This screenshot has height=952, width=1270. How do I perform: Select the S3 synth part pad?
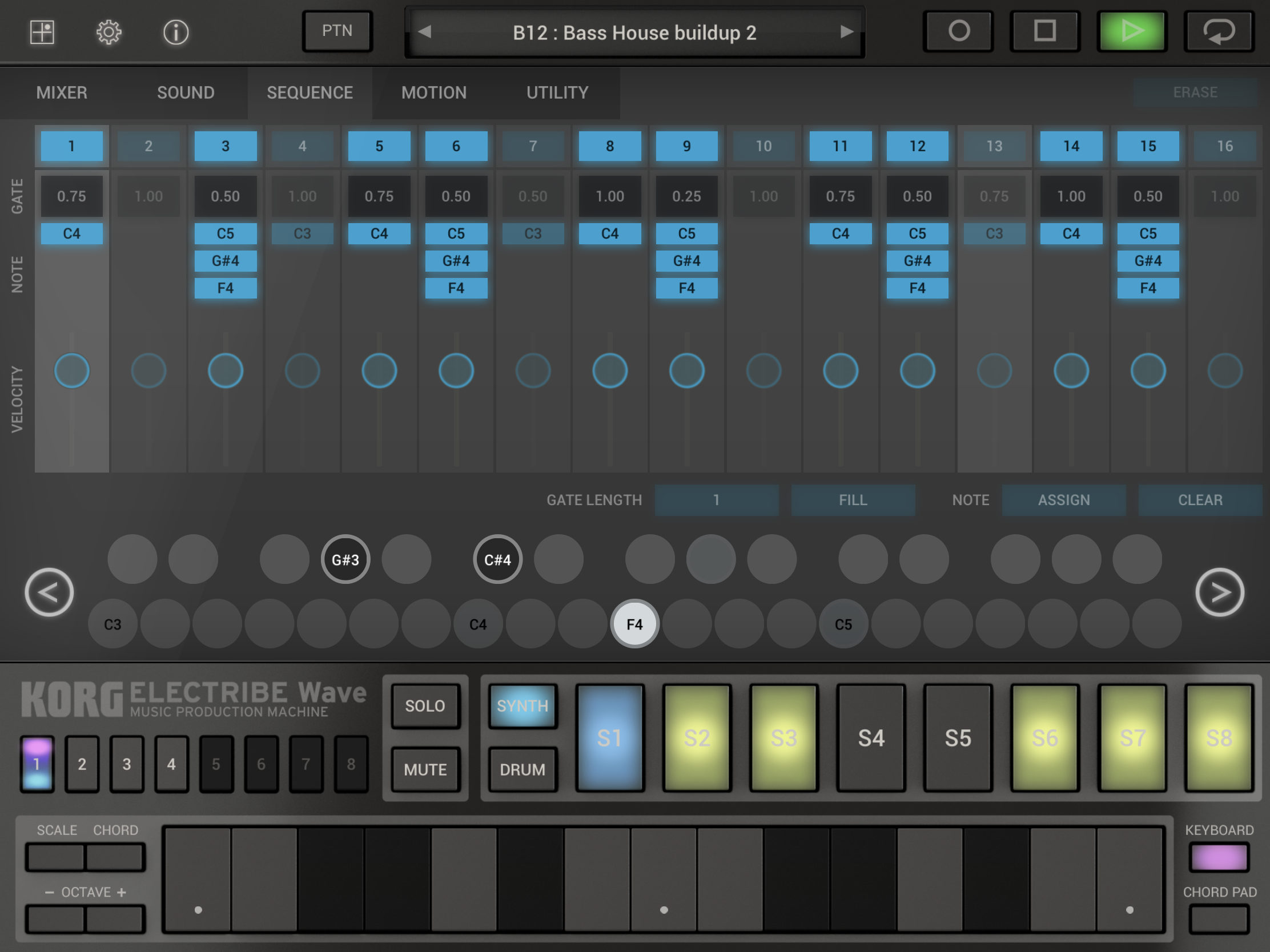[x=783, y=738]
